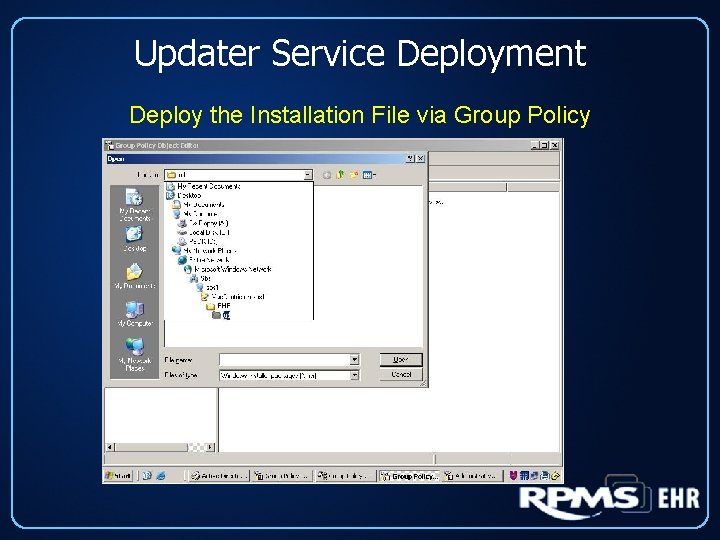Click the Cancel button
The width and height of the screenshot is (720, 540).
(401, 375)
